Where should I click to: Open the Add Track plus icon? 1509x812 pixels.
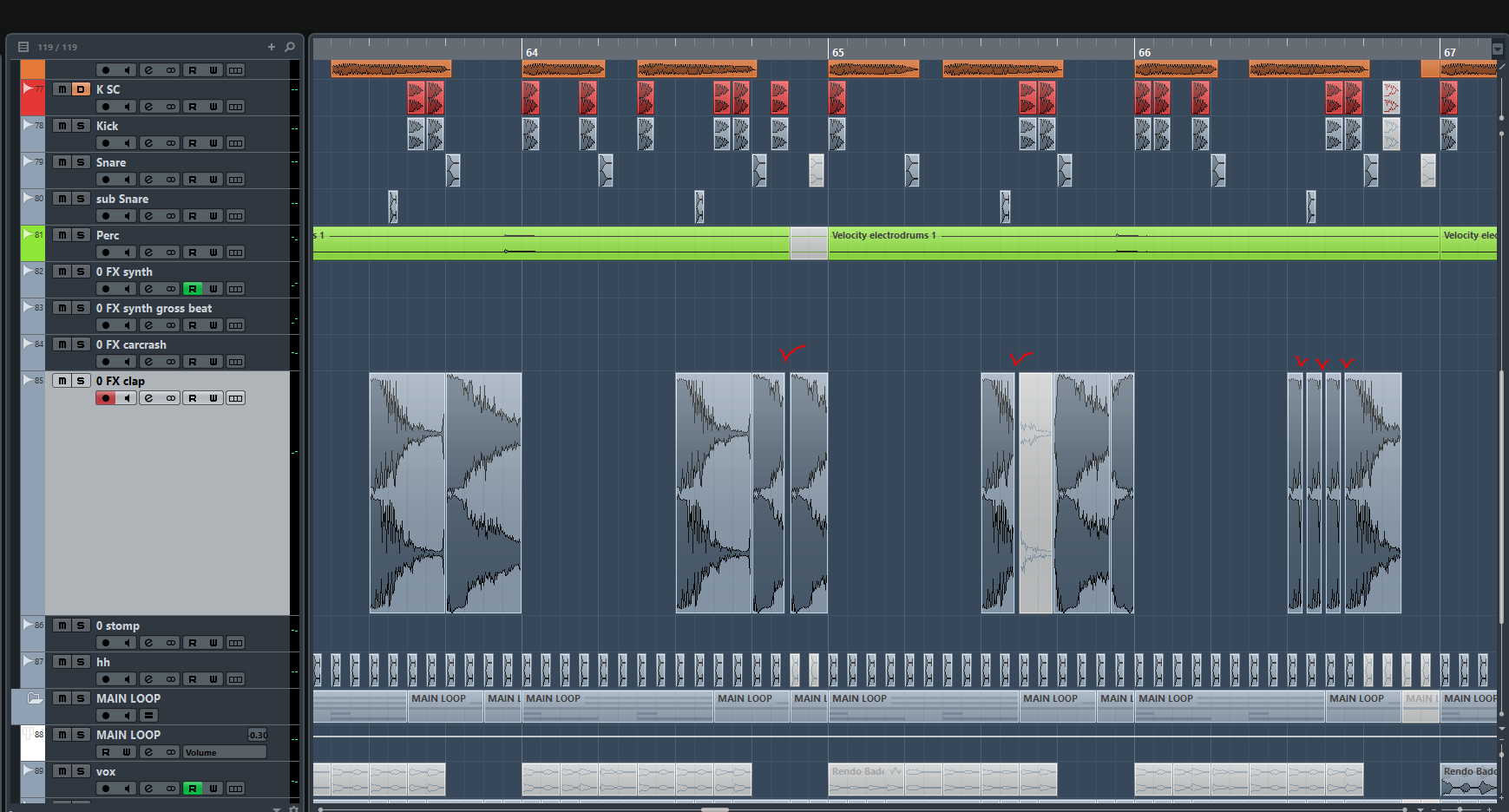tap(272, 47)
